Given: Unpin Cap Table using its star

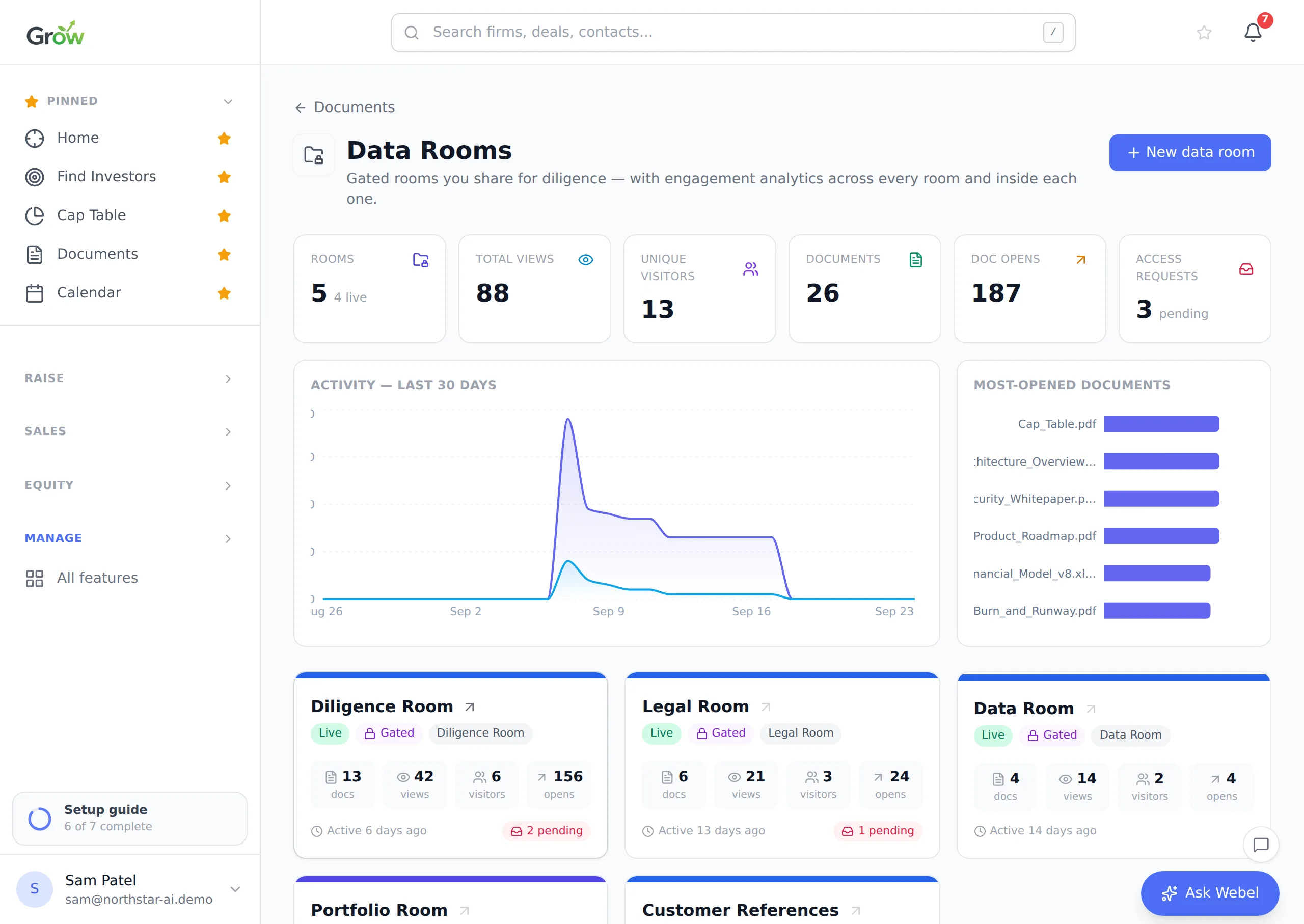Looking at the screenshot, I should 224,215.
